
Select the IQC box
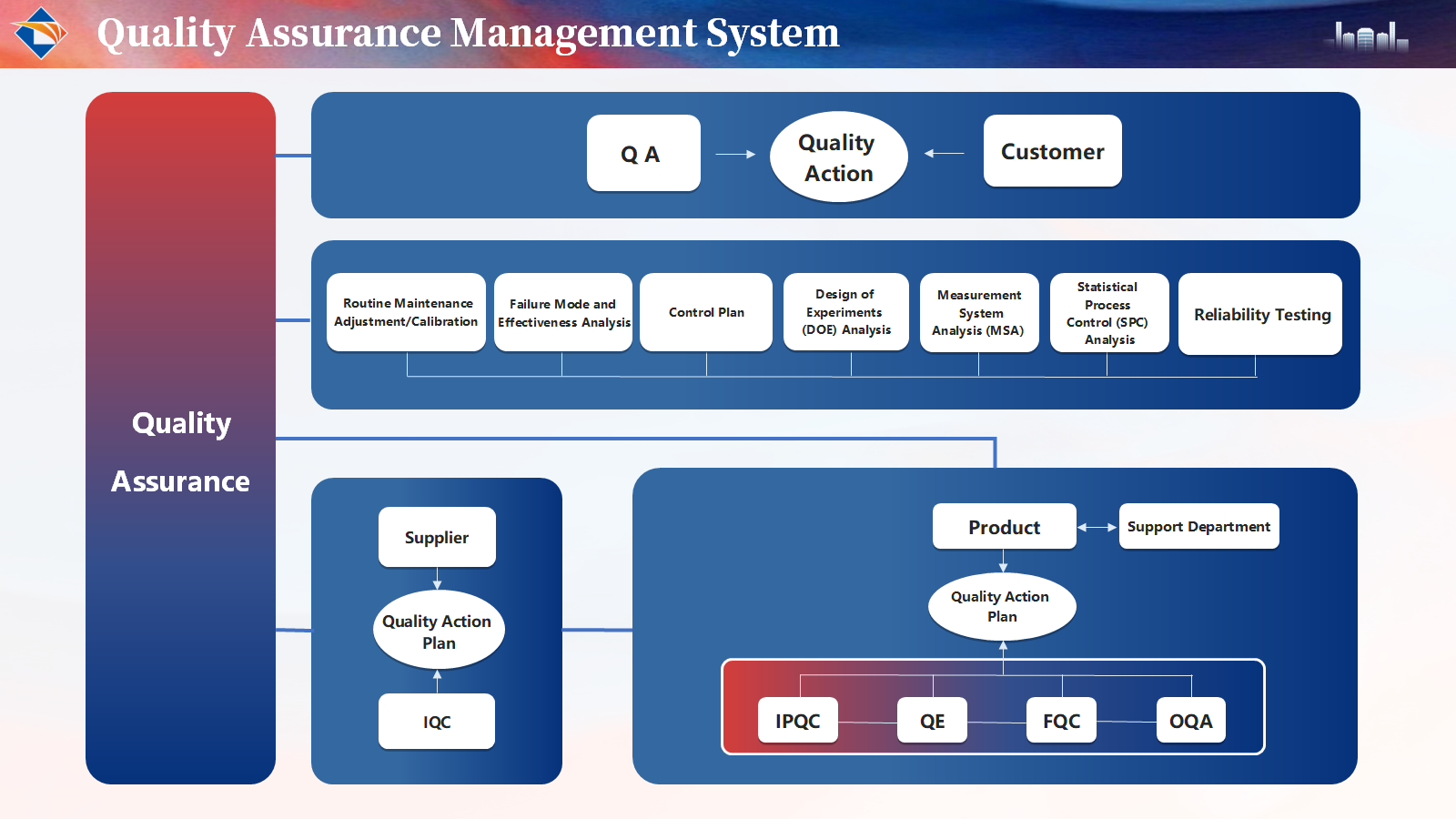(x=437, y=722)
